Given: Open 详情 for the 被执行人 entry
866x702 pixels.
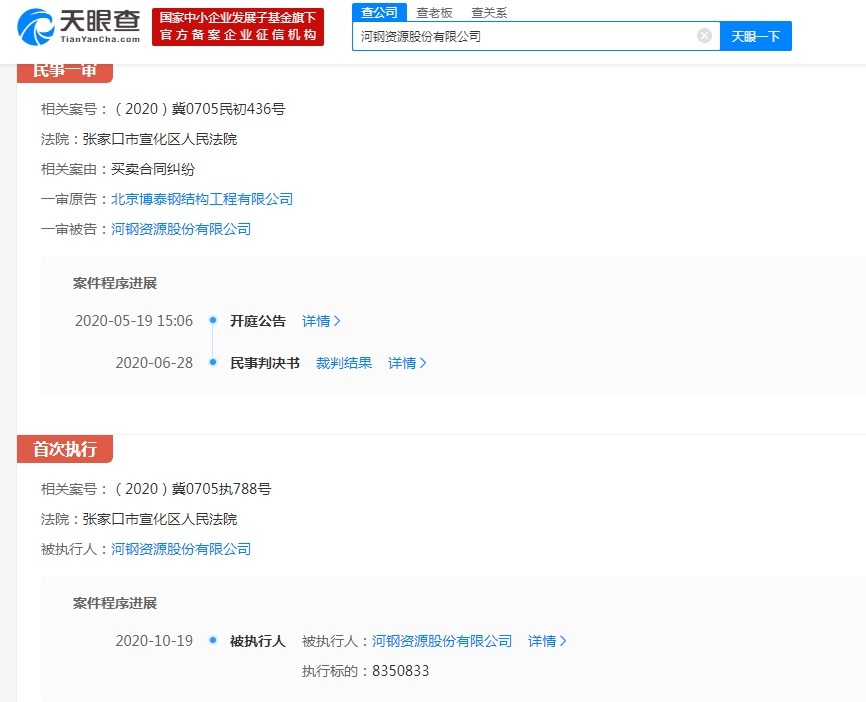Looking at the screenshot, I should 547,641.
